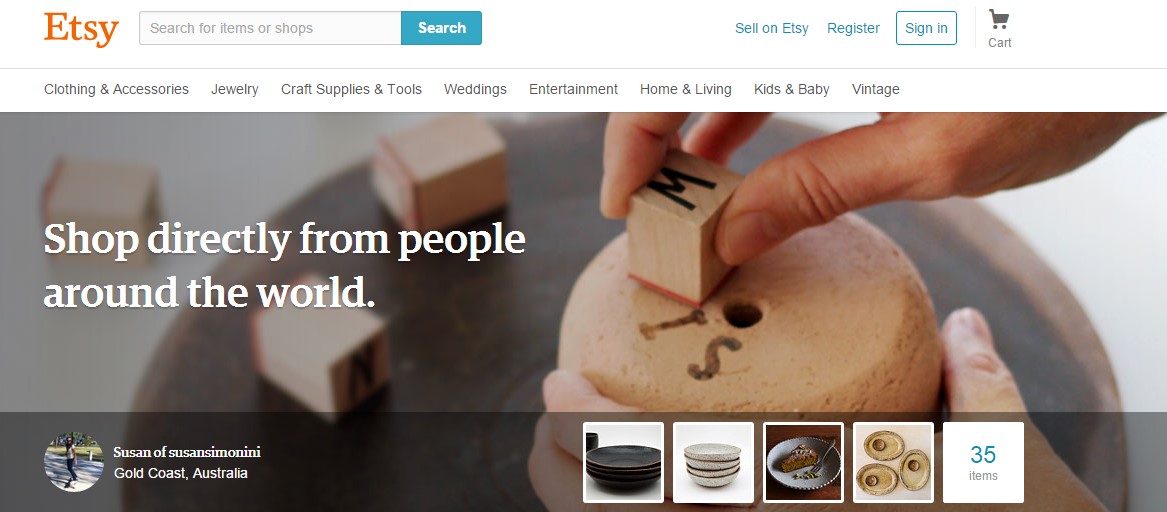Open Clothing & Accessories category
The height and width of the screenshot is (512, 1167).
coord(116,89)
